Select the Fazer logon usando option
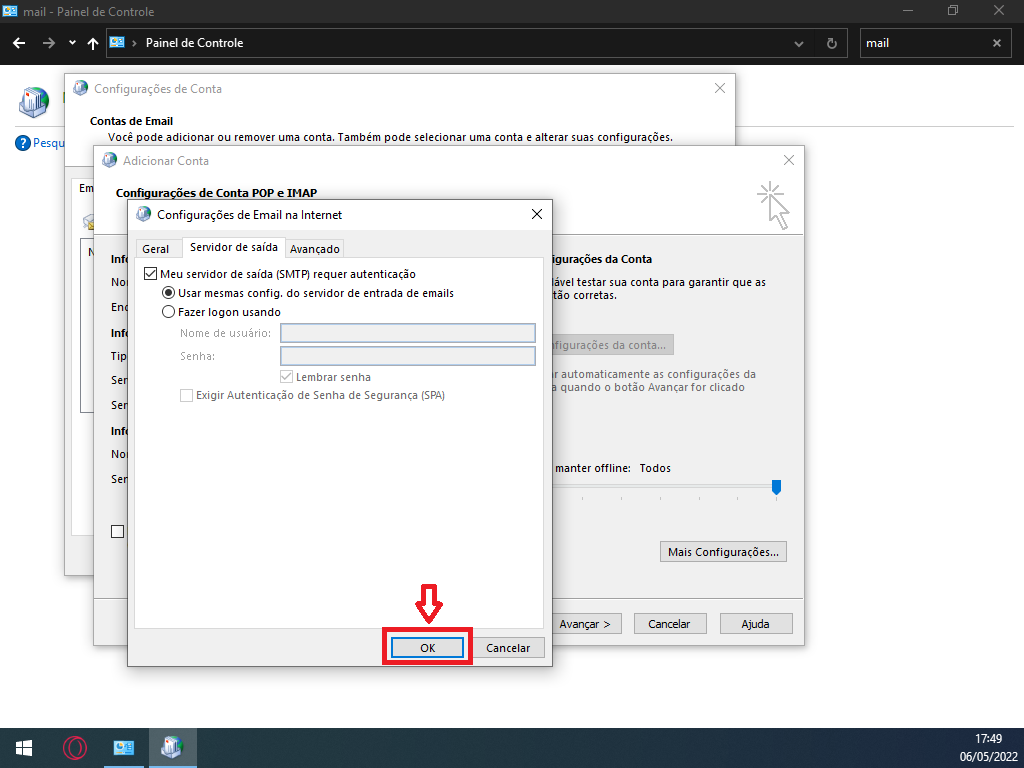1024x768 pixels. coord(169,312)
